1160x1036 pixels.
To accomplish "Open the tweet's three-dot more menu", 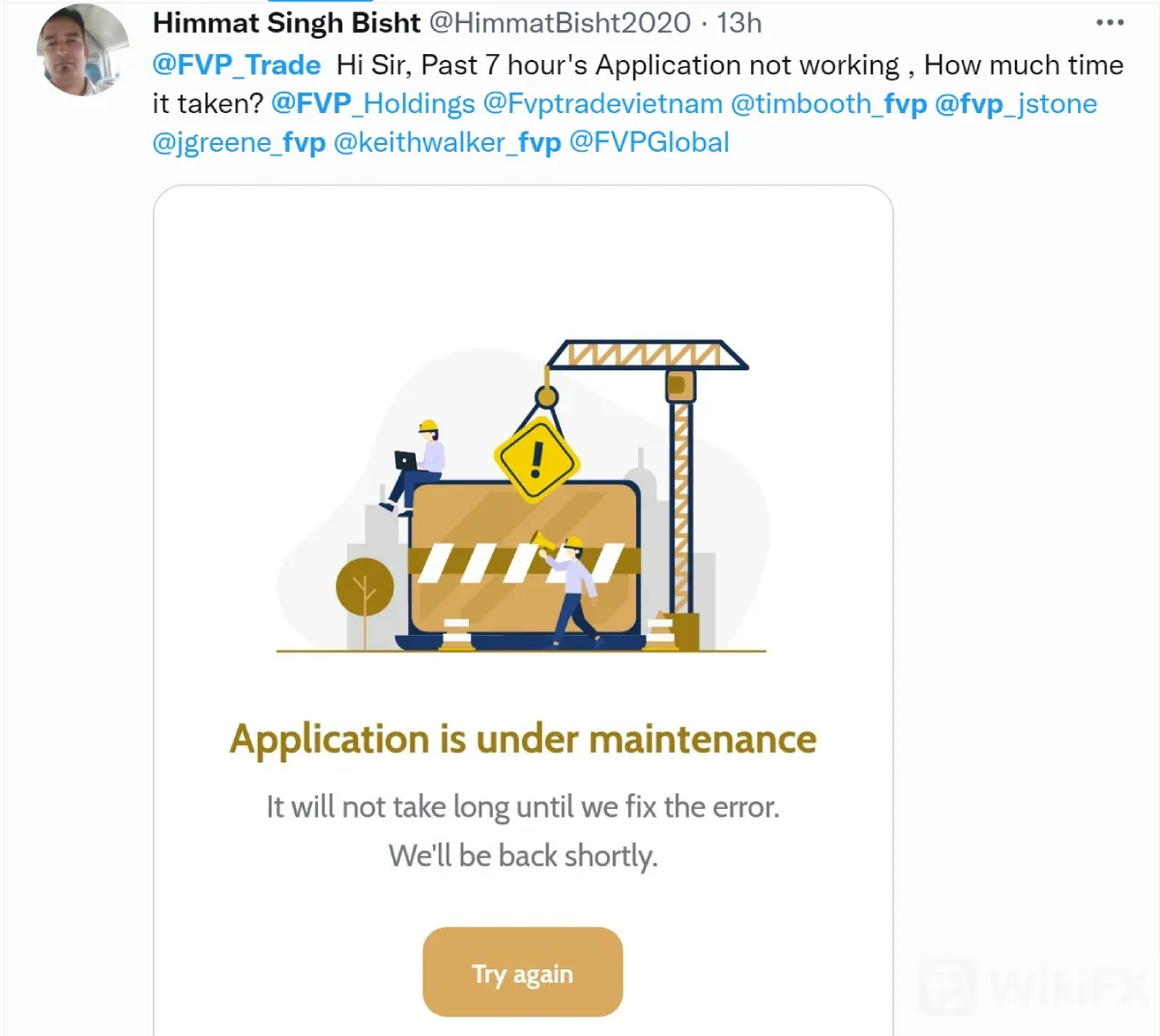I will point(1110,22).
